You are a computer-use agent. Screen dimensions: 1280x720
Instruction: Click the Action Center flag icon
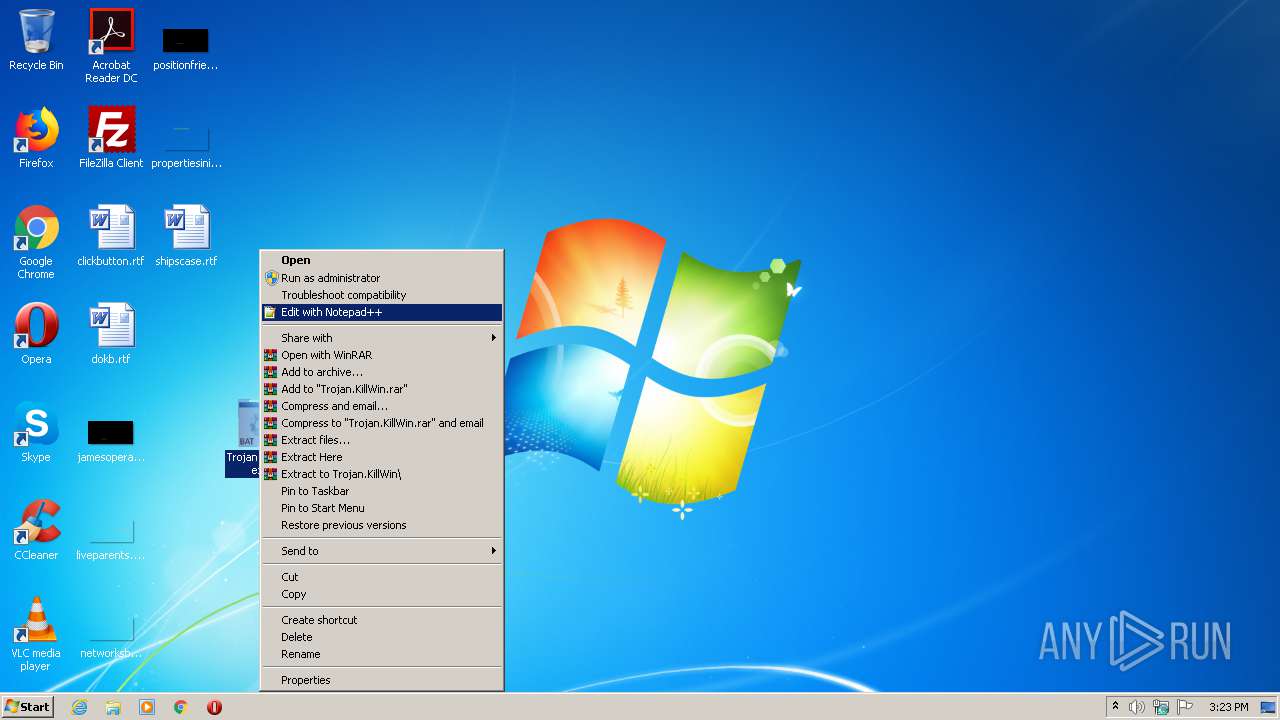click(1185, 707)
